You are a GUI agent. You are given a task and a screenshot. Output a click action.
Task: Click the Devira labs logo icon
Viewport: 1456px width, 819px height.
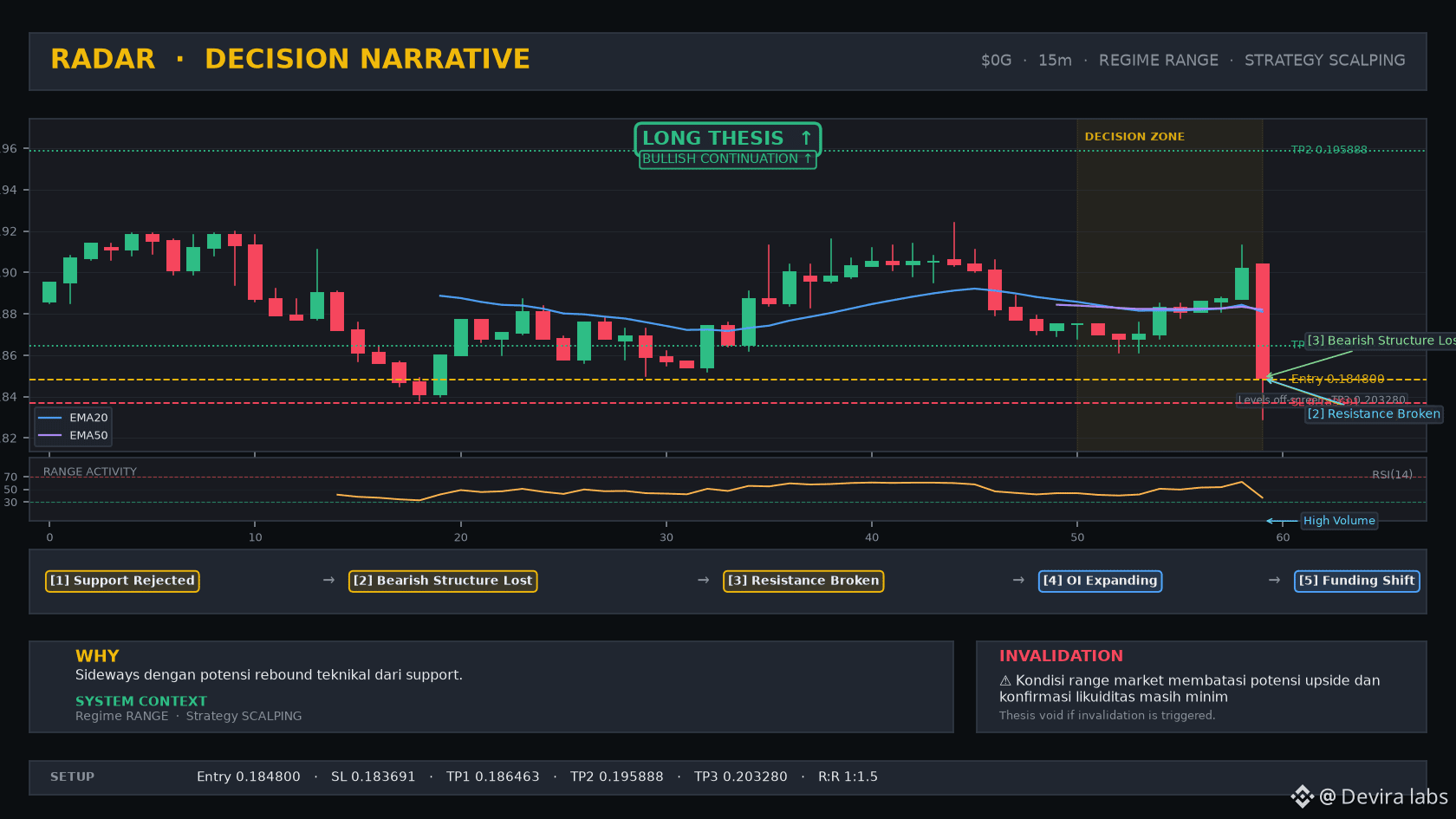coord(1302,796)
